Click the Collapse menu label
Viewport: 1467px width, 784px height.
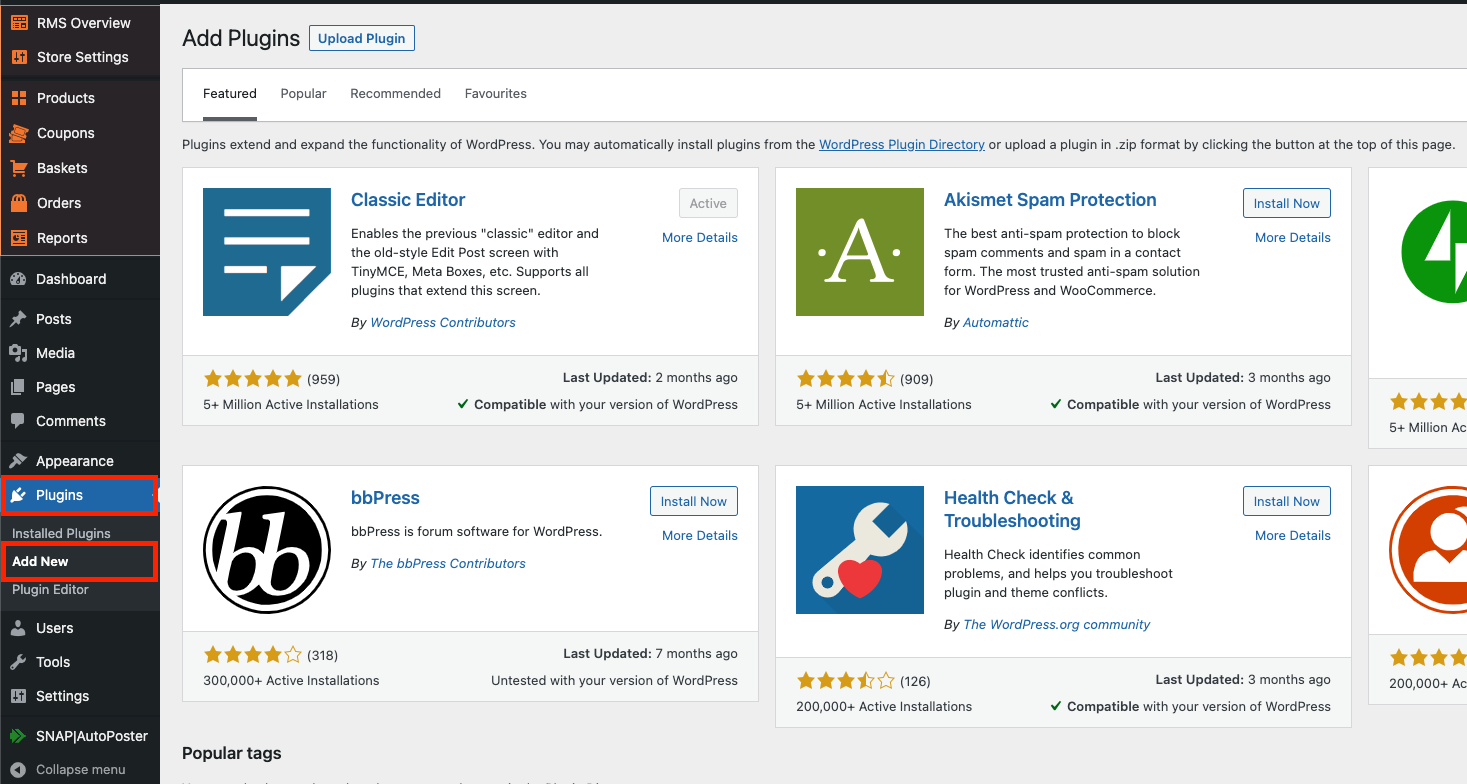tap(81, 770)
